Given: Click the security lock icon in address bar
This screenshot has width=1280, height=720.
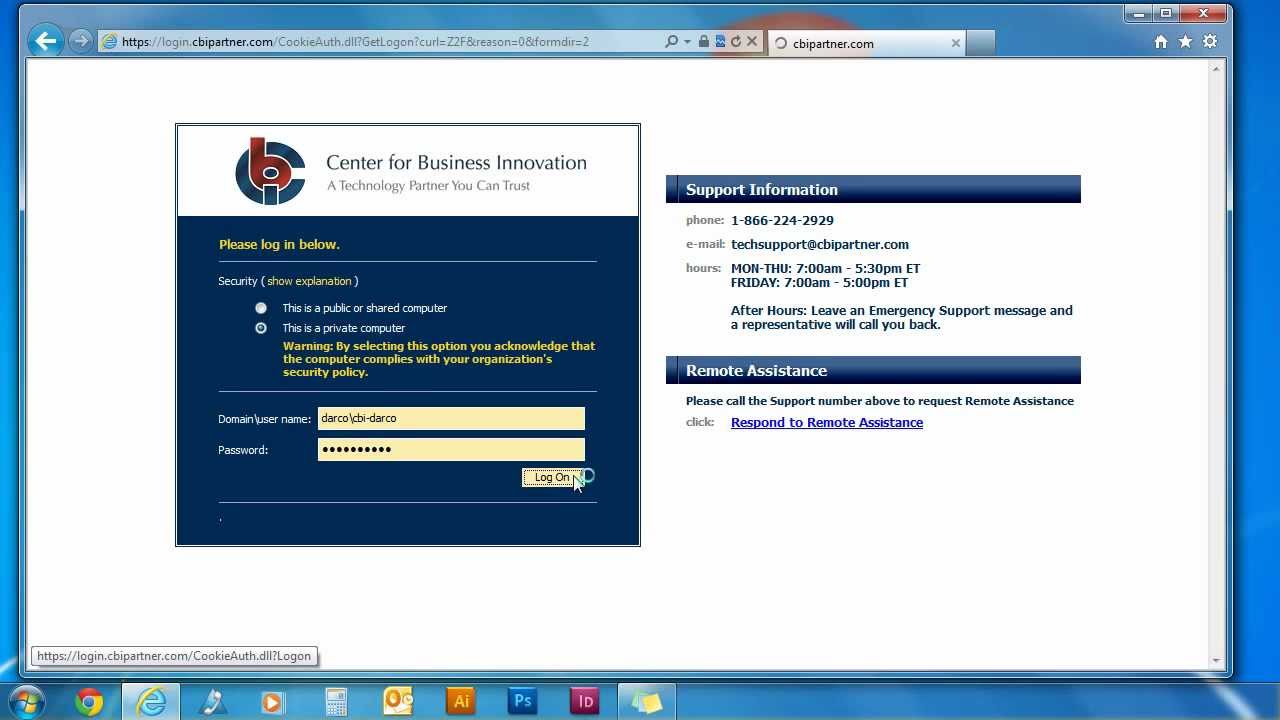Looking at the screenshot, I should [x=704, y=42].
